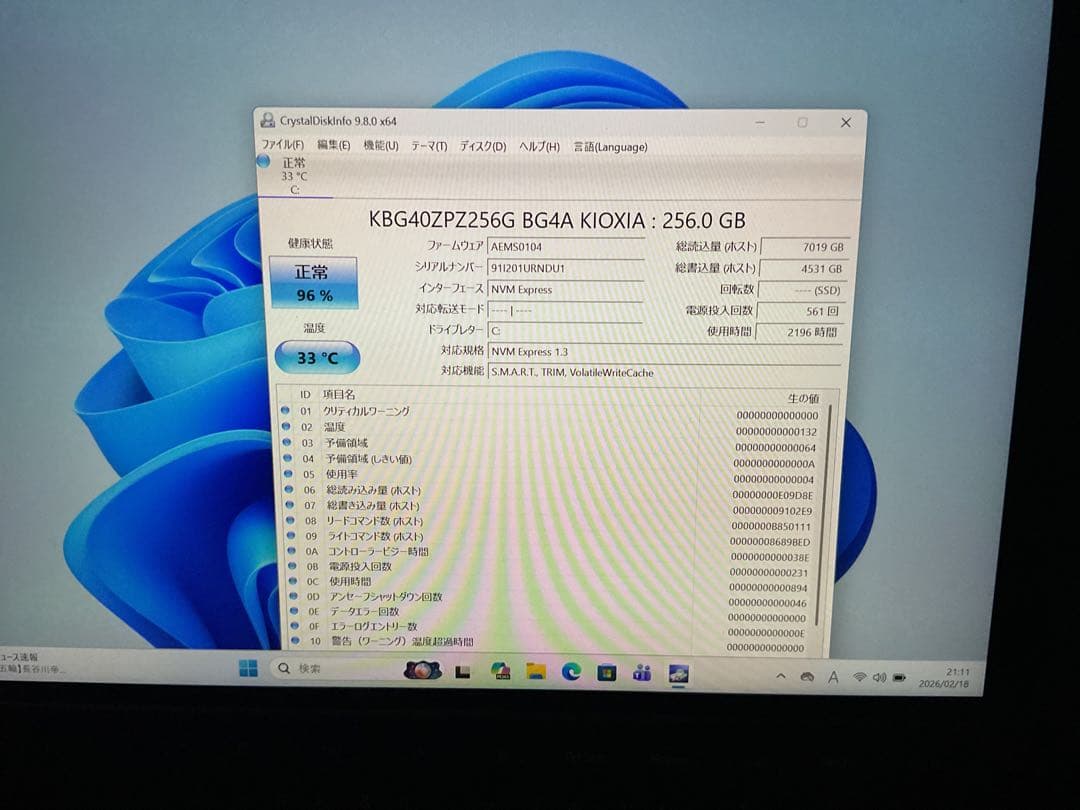Screen dimensions: 1080x810
Task: Click the rotation rate value ---- (SSD)
Action: tap(802, 290)
